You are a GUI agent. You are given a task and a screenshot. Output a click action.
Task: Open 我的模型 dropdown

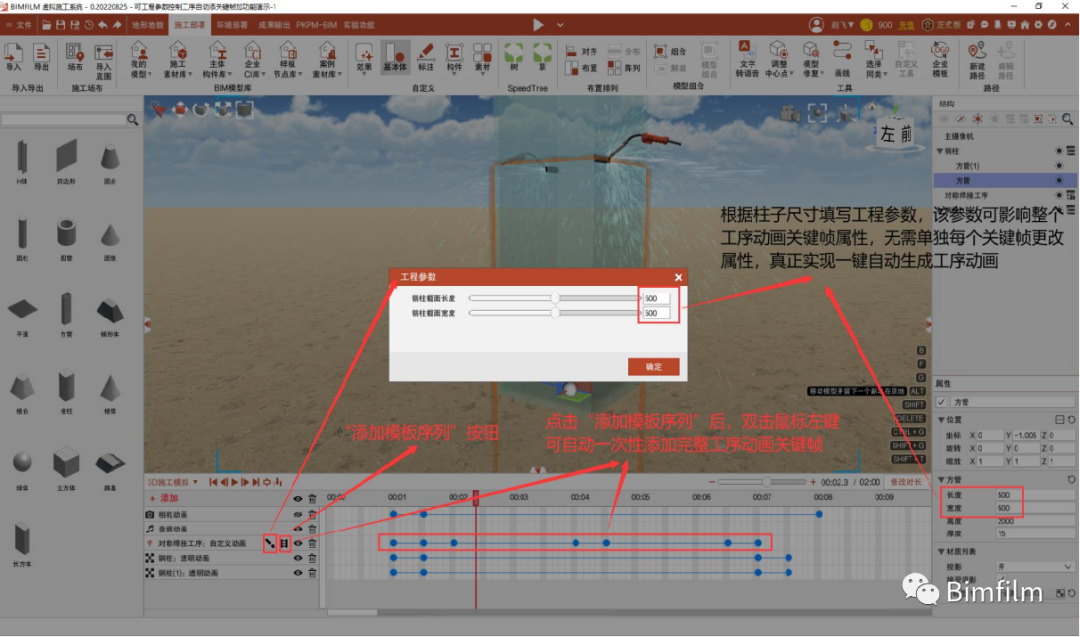click(x=140, y=60)
